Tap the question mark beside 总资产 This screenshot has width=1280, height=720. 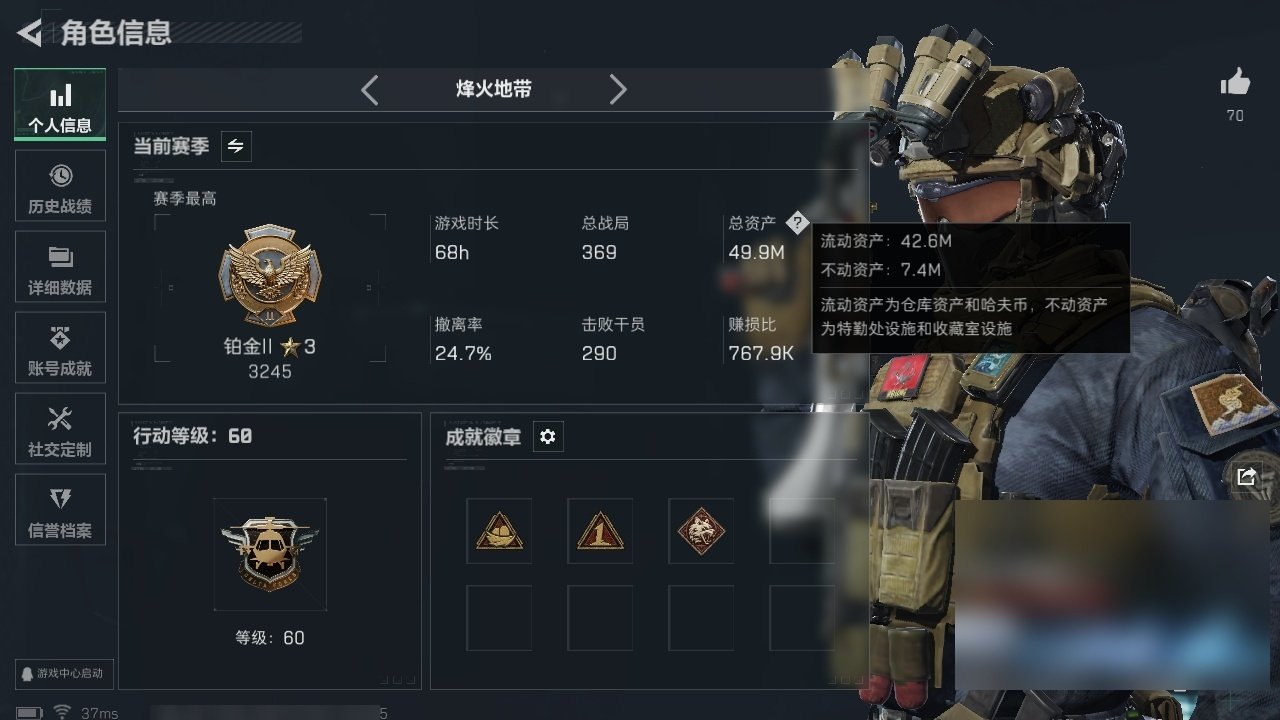796,223
